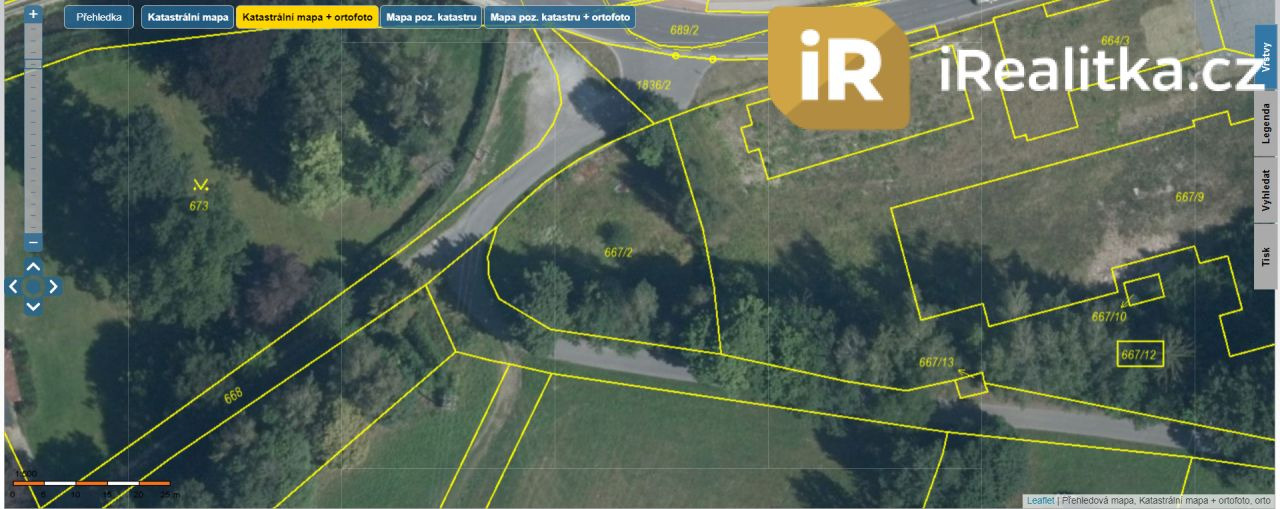
Task: Pan the map down with arrow
Action: [33, 307]
